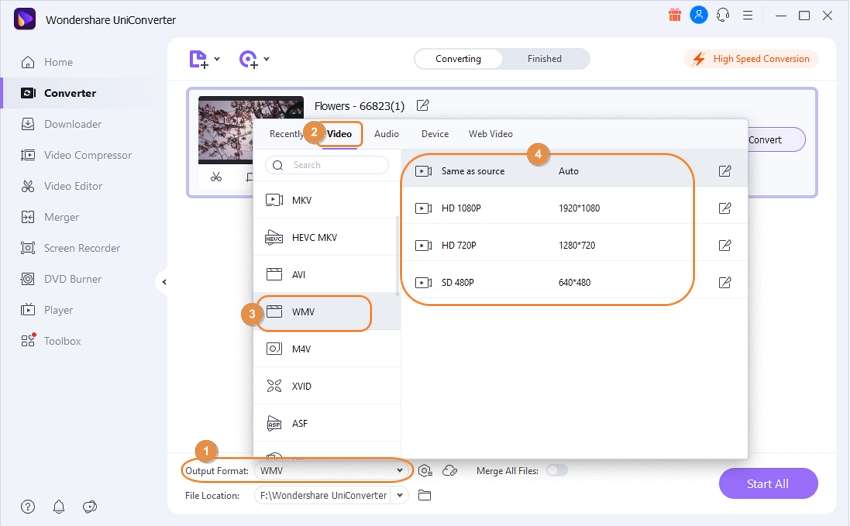Image resolution: width=850 pixels, height=526 pixels.
Task: Edit the Same as source preset settings
Action: click(725, 171)
